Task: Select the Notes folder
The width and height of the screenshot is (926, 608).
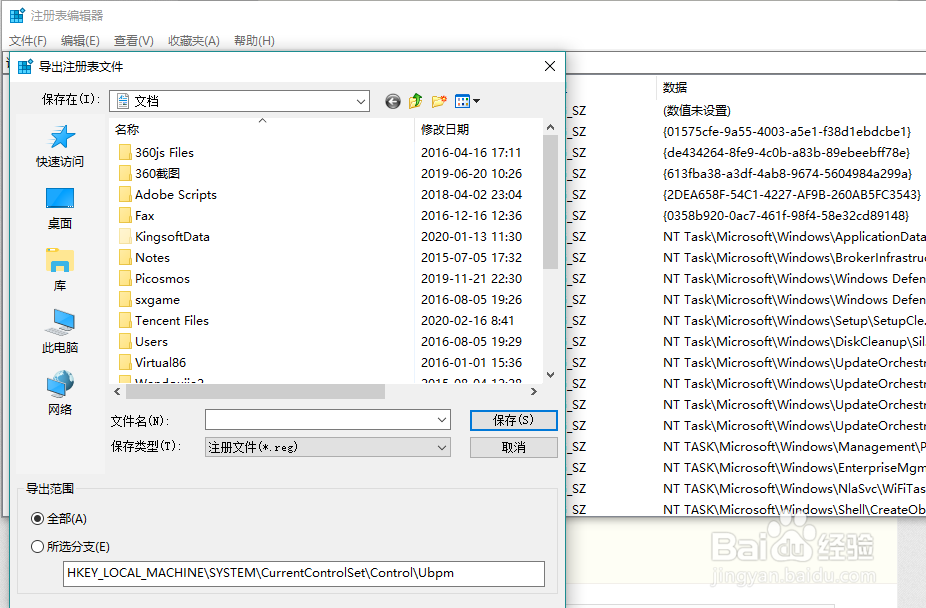Action: (144, 258)
